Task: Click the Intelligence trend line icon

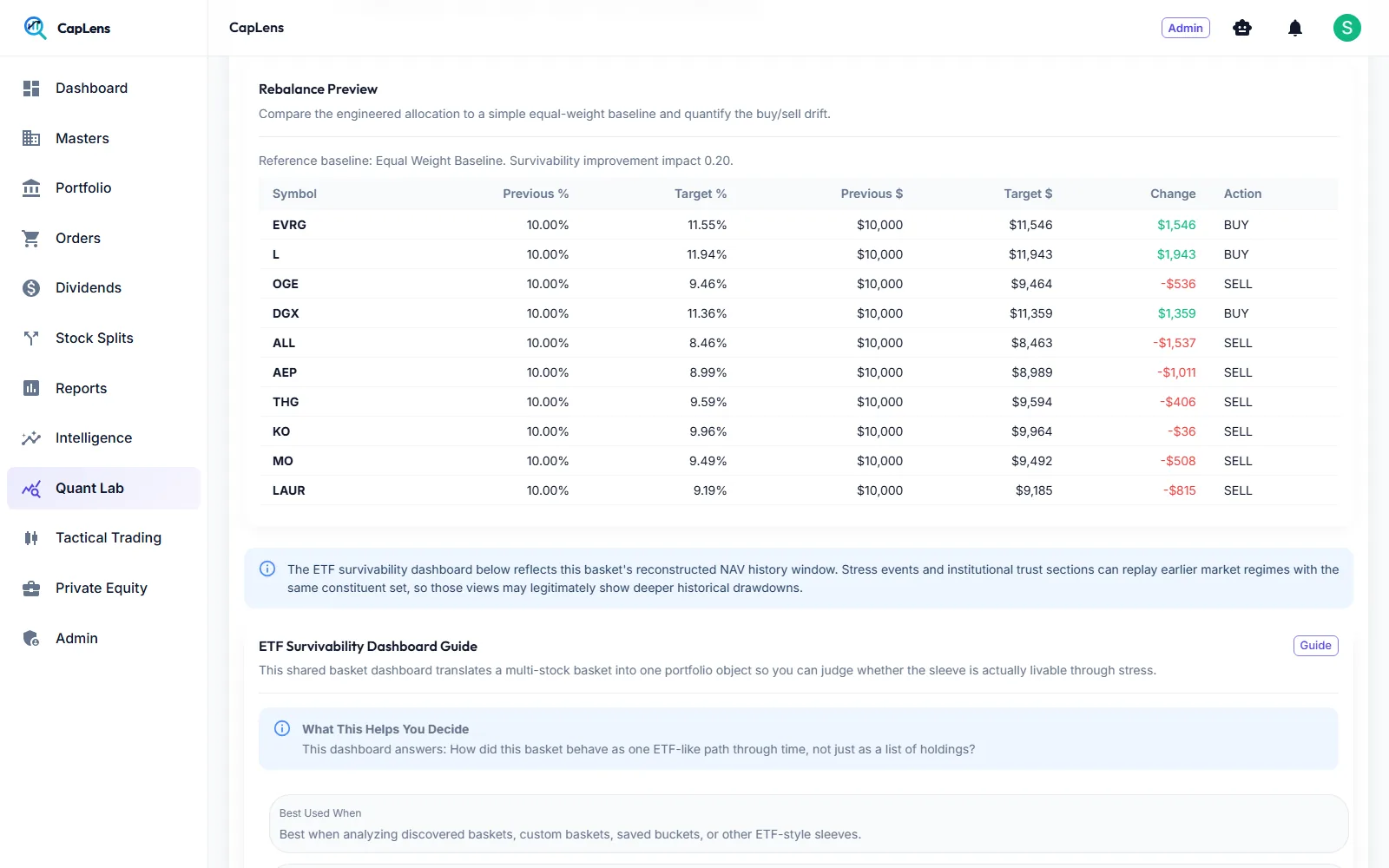Action: point(31,438)
